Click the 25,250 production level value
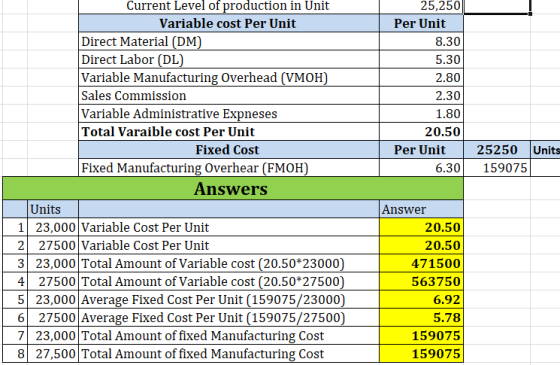Image resolution: width=560 pixels, height=365 pixels. [421, 6]
